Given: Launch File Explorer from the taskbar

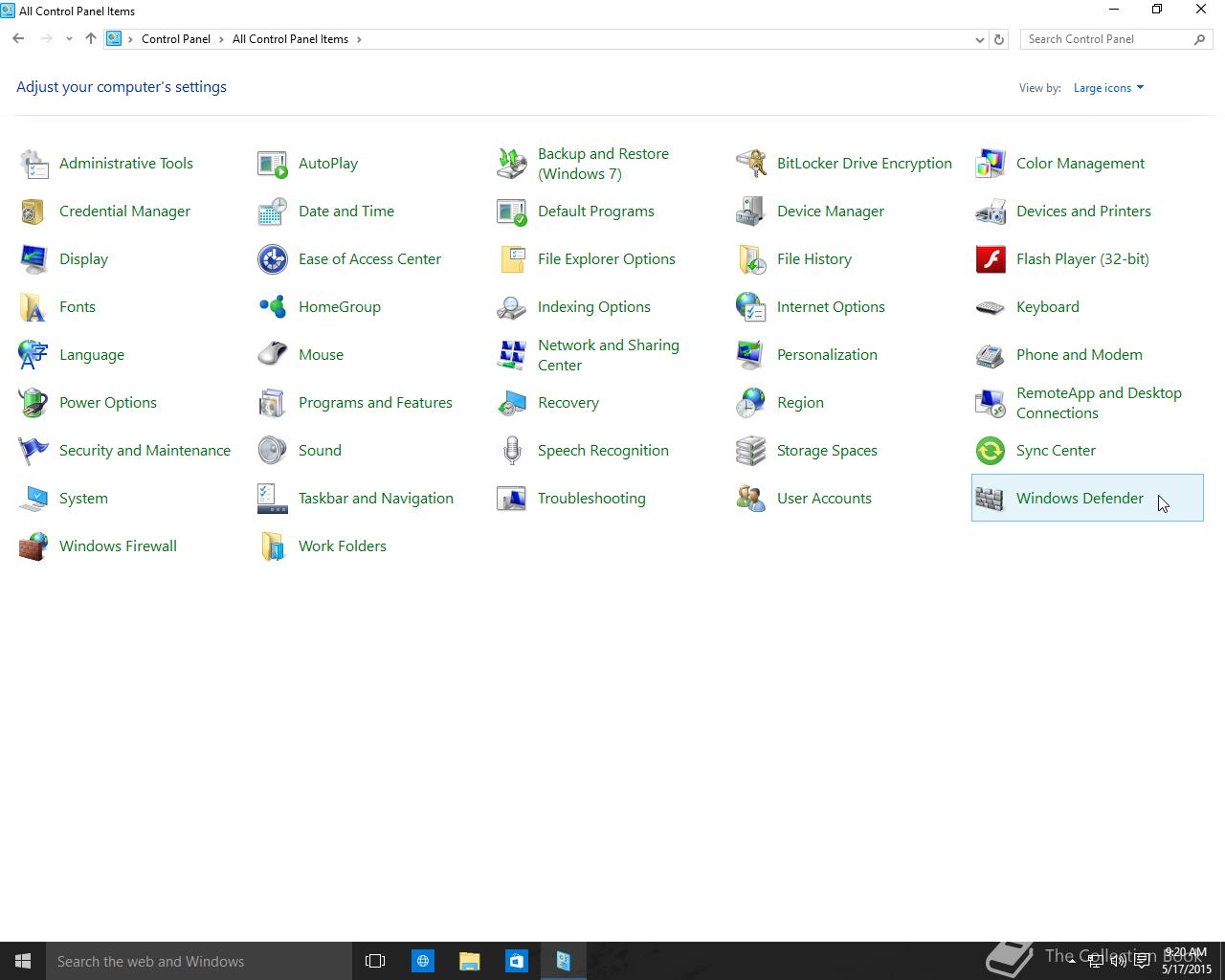Looking at the screenshot, I should (x=469, y=961).
